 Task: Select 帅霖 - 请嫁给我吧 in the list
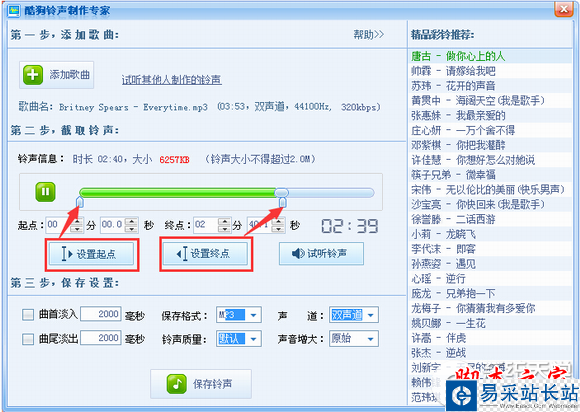[490, 71]
